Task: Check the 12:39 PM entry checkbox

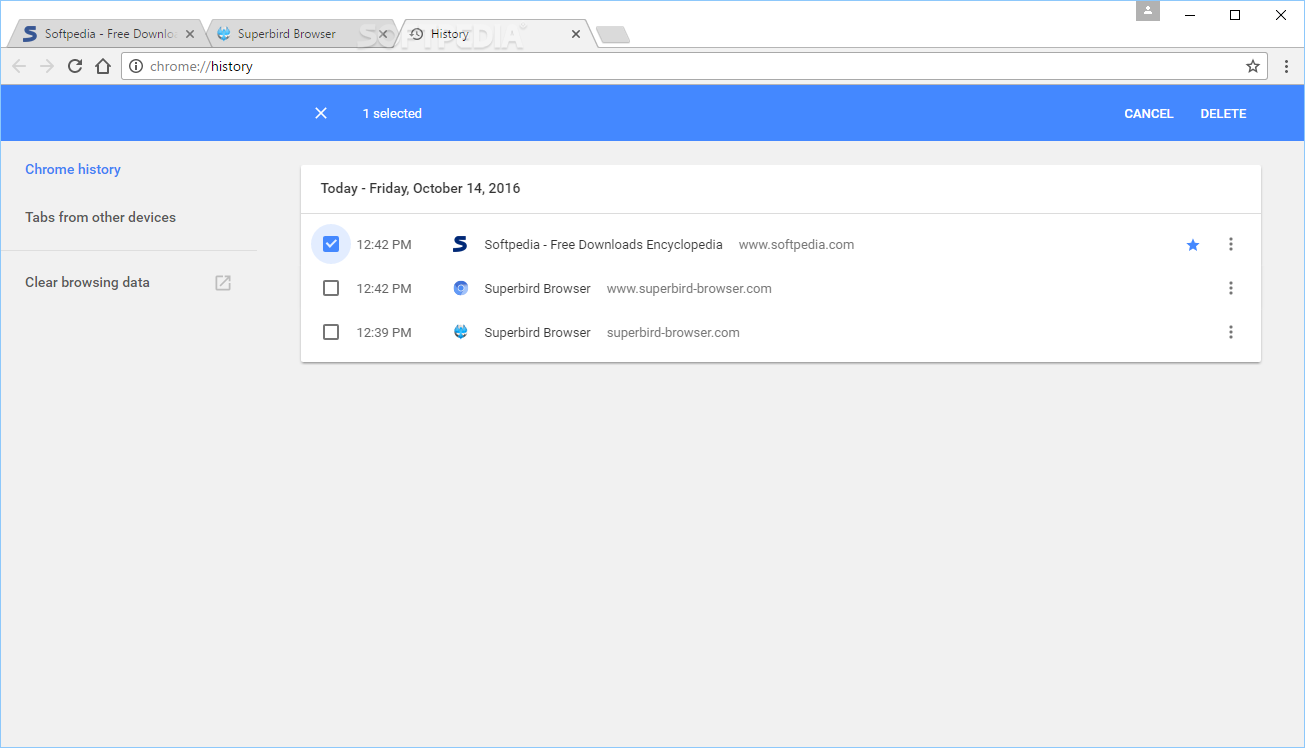Action: [x=331, y=332]
